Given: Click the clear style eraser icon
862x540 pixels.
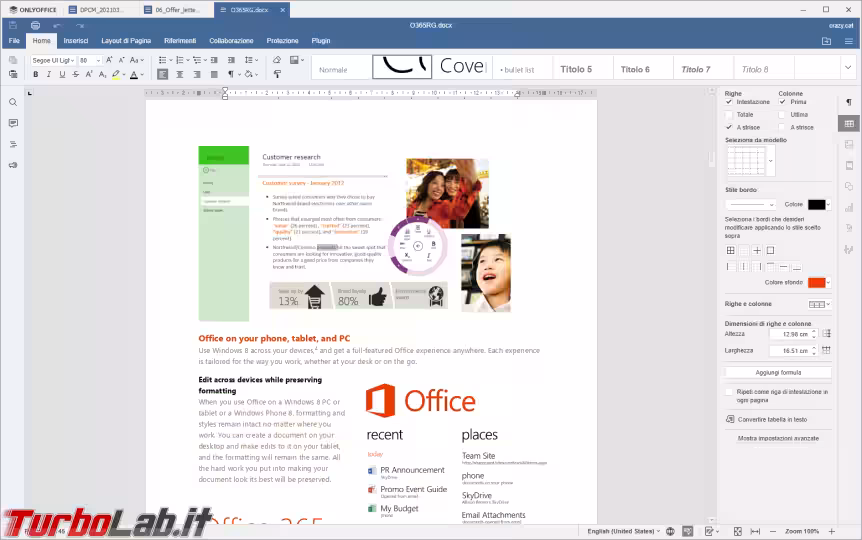Looking at the screenshot, I should [x=277, y=60].
